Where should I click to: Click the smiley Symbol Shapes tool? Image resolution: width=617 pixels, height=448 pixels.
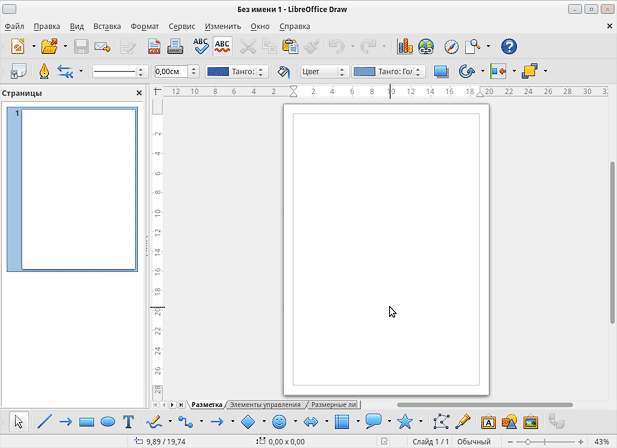point(279,422)
